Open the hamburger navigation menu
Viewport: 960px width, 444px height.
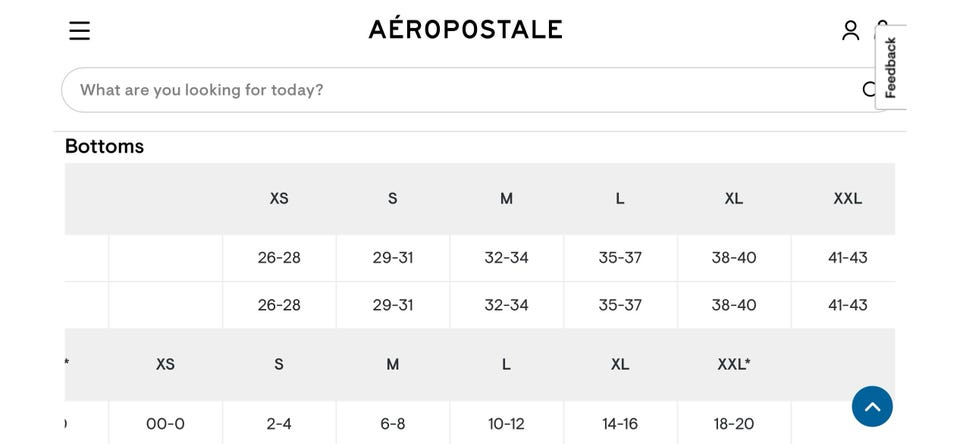pyautogui.click(x=80, y=31)
